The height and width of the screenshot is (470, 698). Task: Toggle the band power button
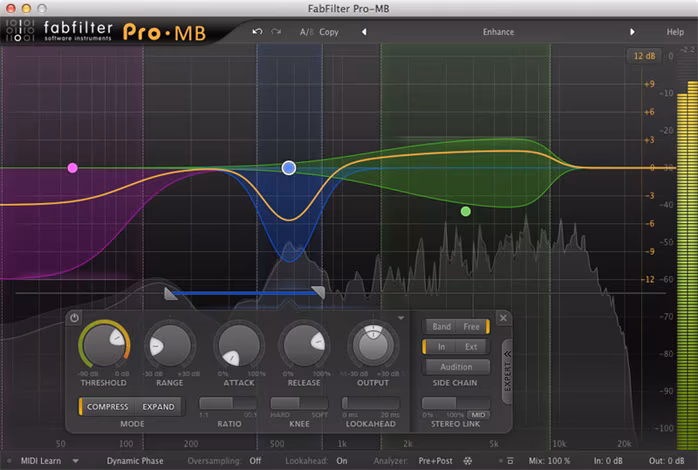74,318
